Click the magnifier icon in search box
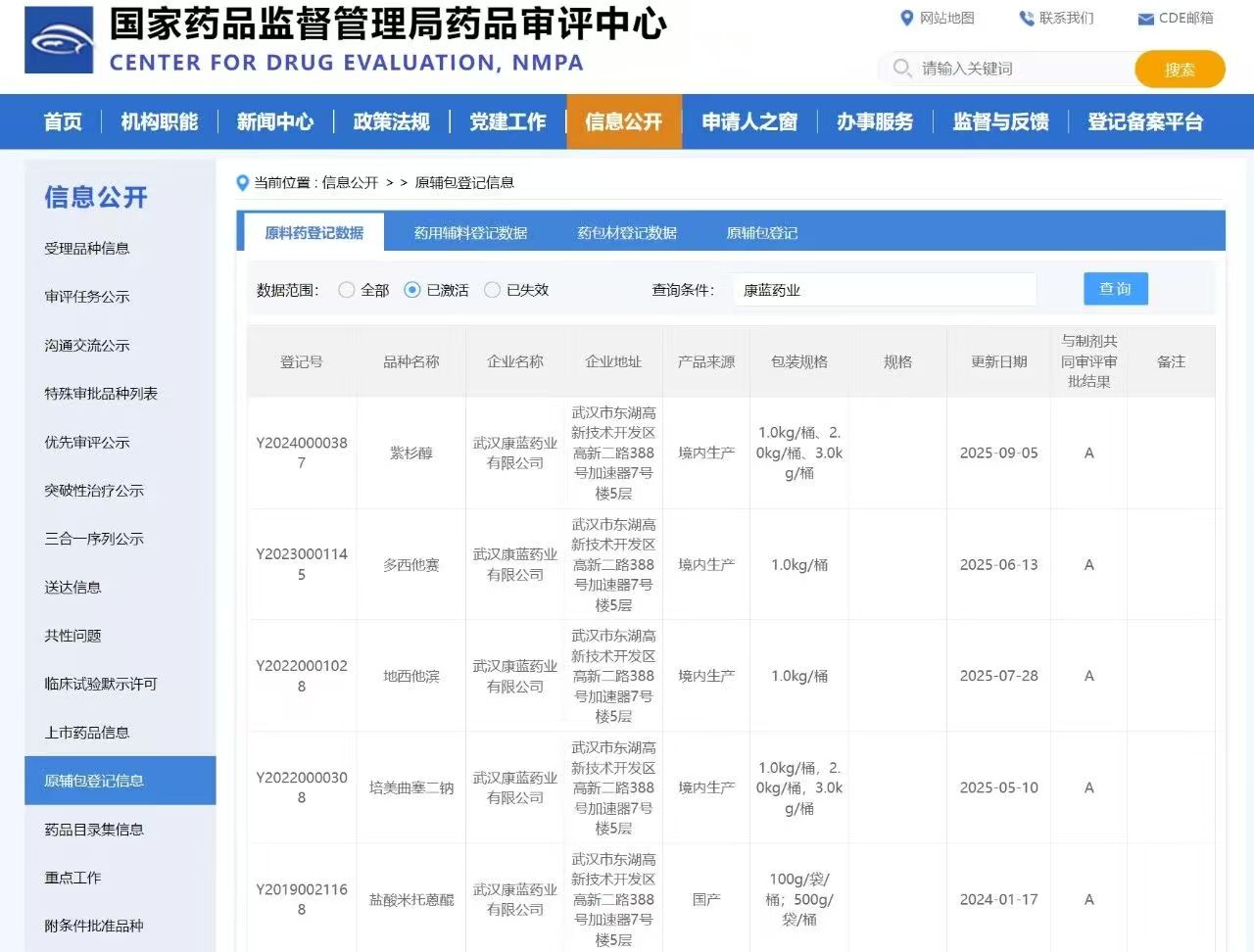 point(901,68)
